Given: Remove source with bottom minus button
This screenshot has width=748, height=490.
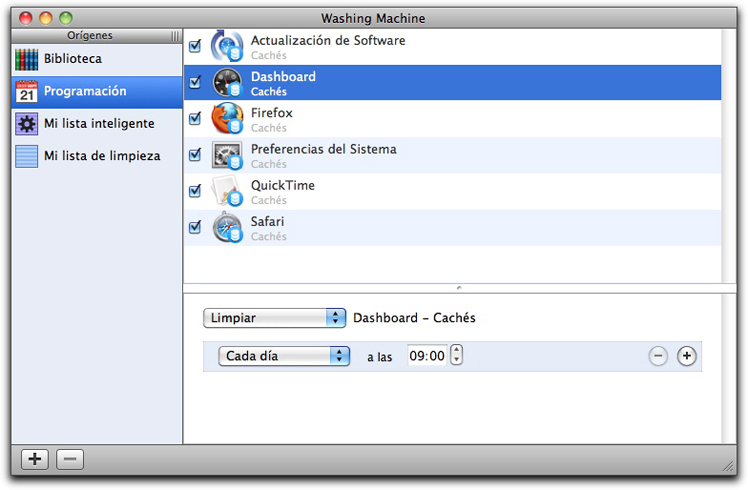Looking at the screenshot, I should click(x=70, y=459).
